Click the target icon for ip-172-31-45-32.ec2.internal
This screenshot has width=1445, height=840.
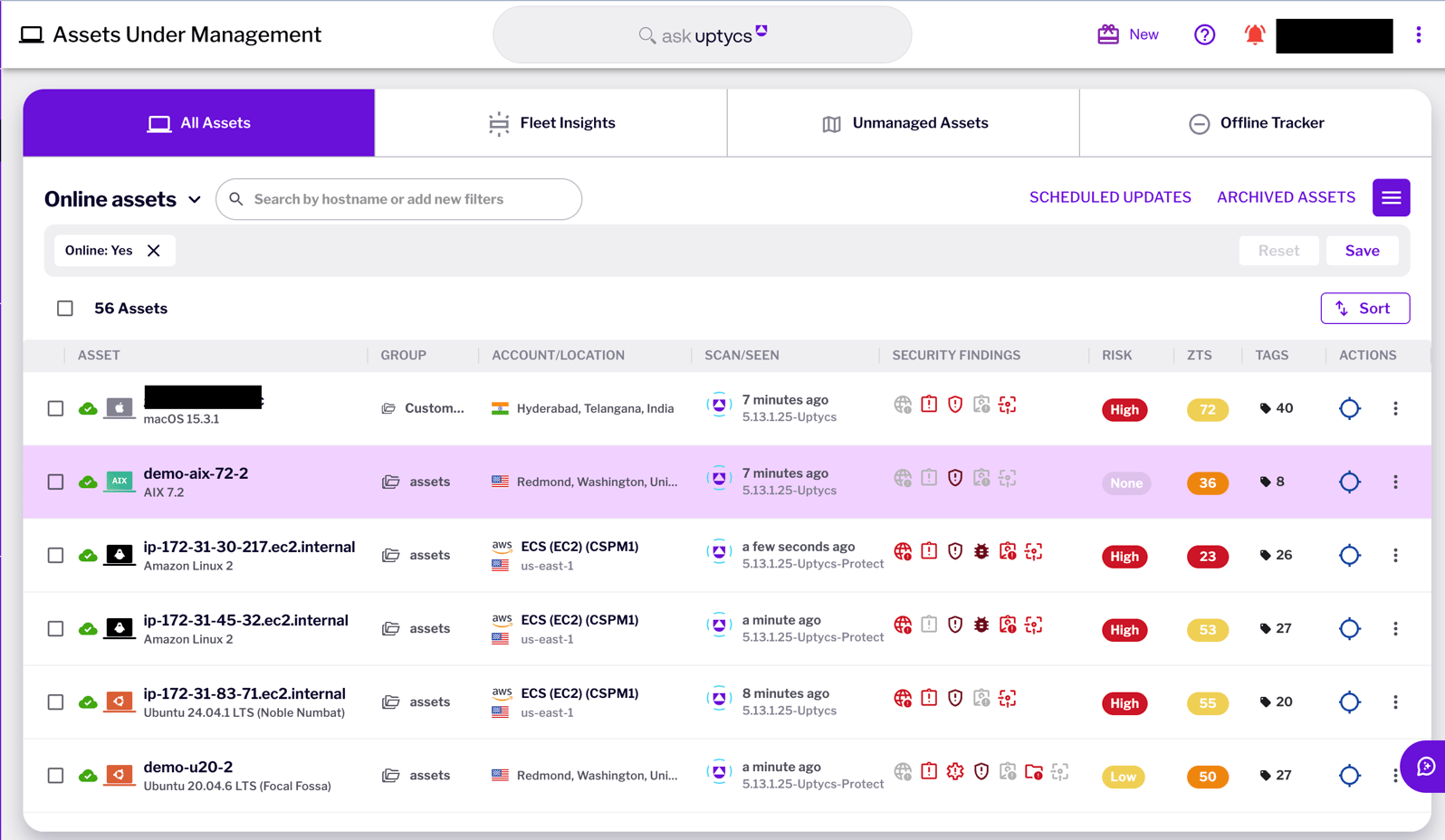(1350, 628)
